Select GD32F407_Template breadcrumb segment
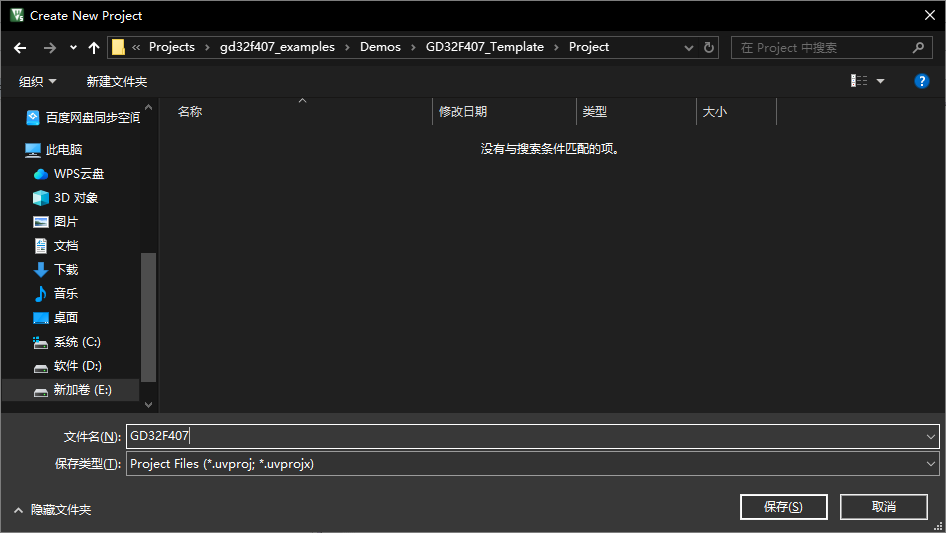Screen dimensions: 946x533 tap(484, 47)
